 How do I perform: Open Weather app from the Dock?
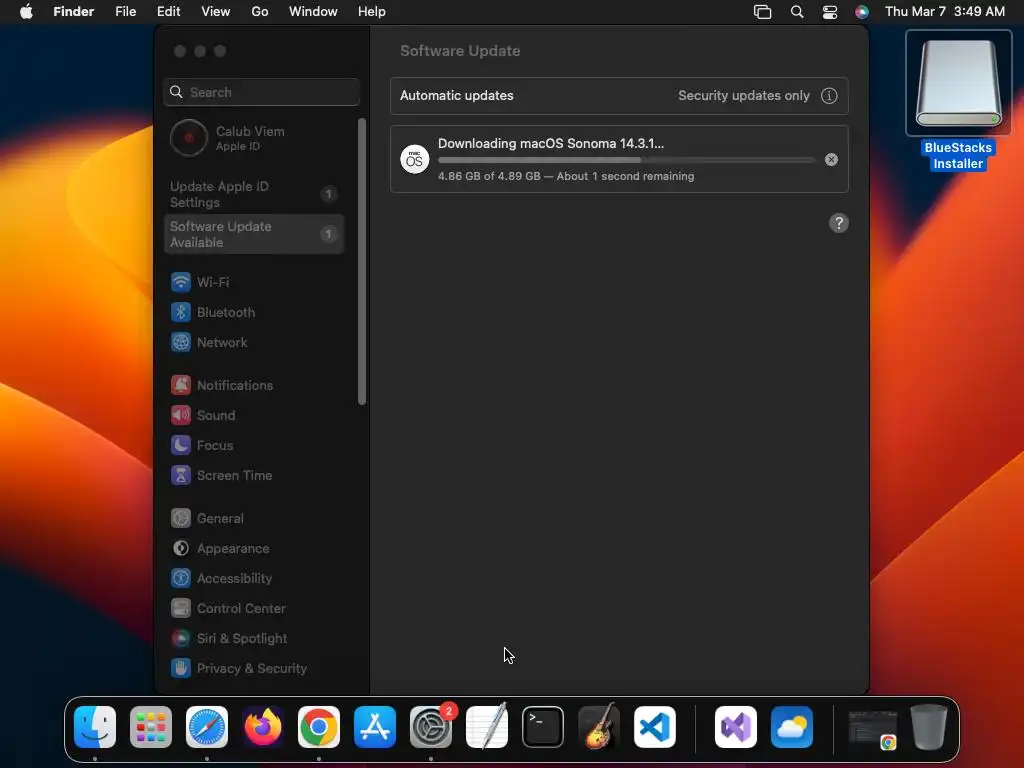tap(792, 727)
